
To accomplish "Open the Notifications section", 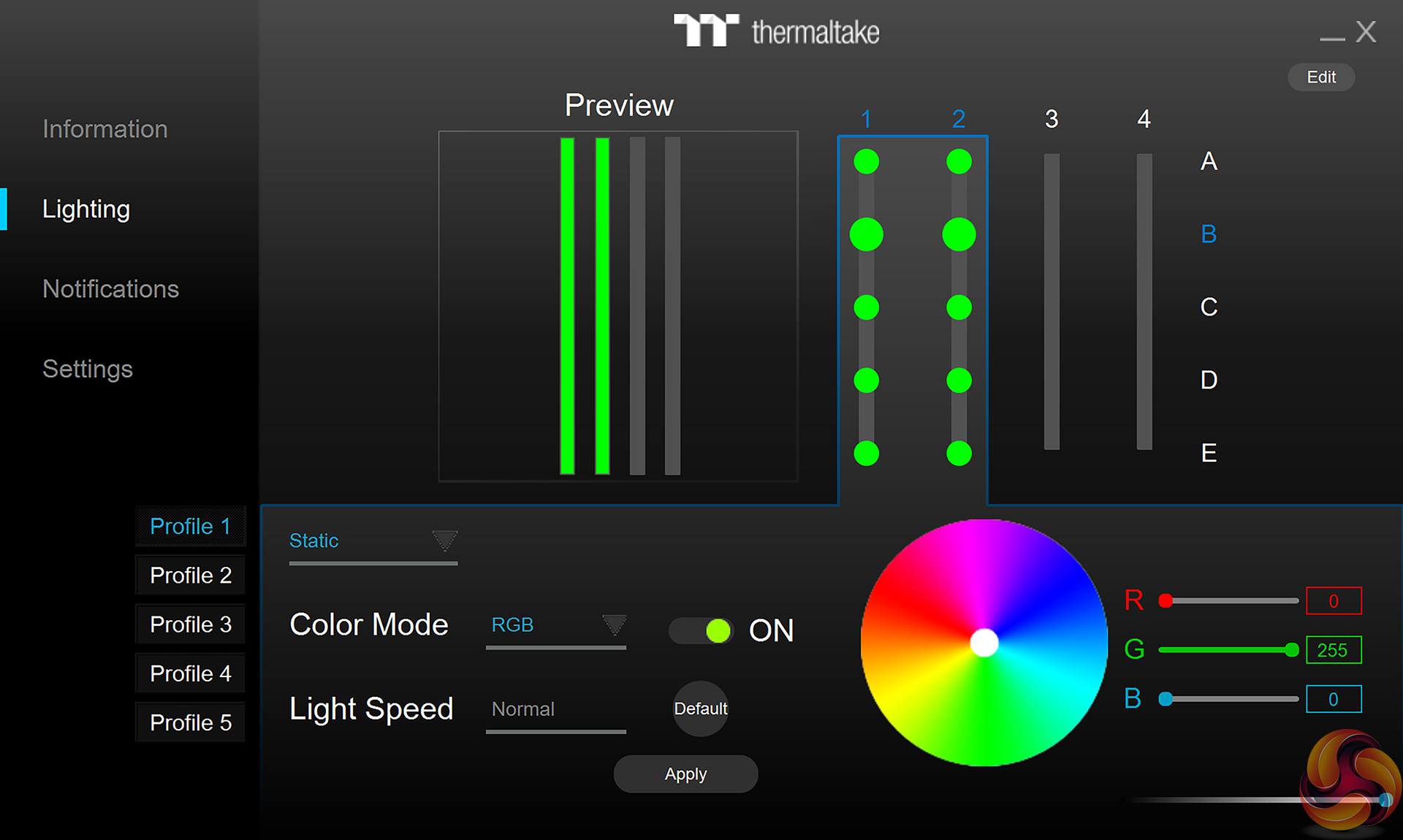I will click(110, 289).
